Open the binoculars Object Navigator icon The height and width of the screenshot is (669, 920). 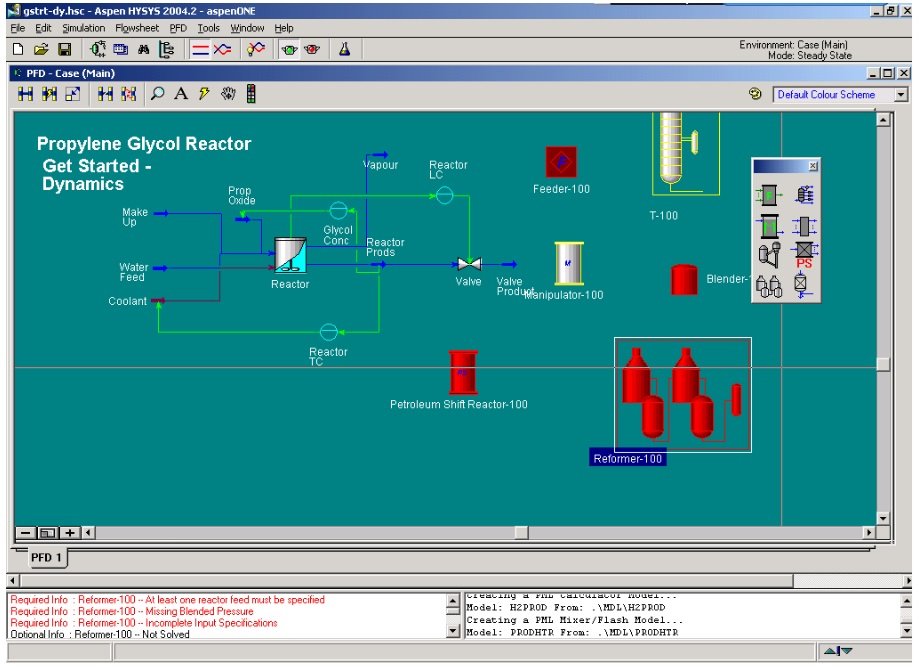(144, 49)
